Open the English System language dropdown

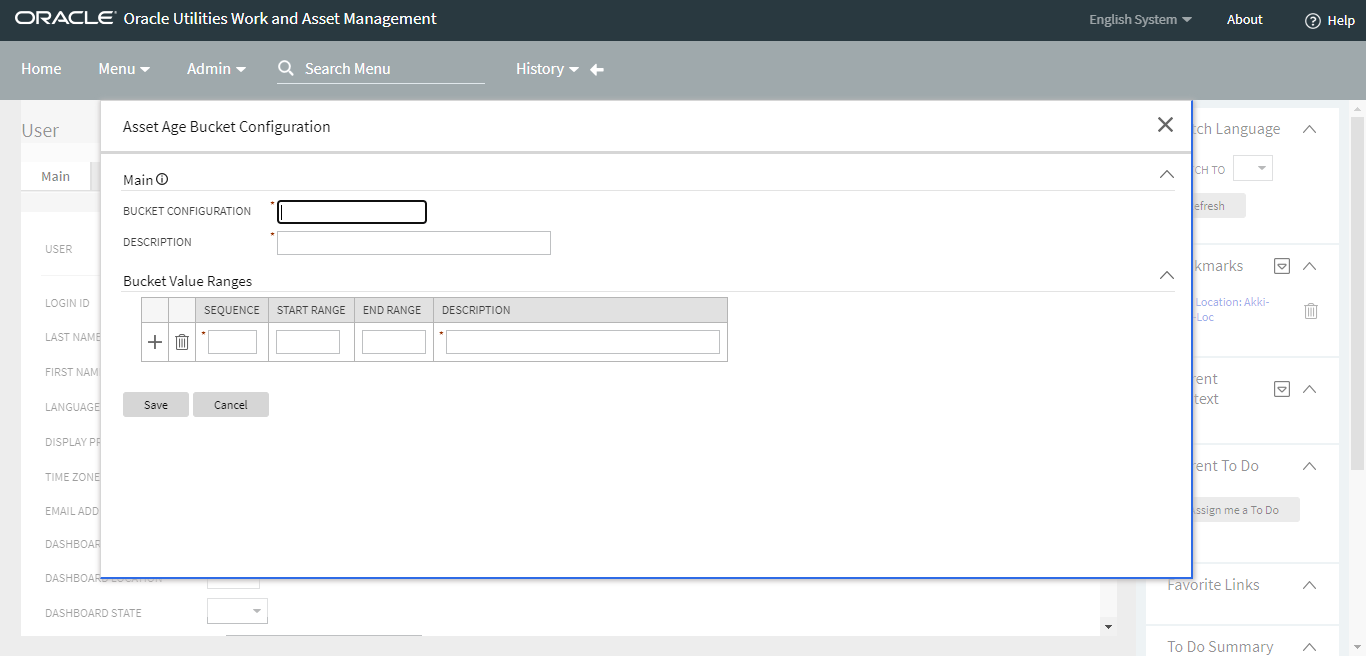click(x=1139, y=19)
